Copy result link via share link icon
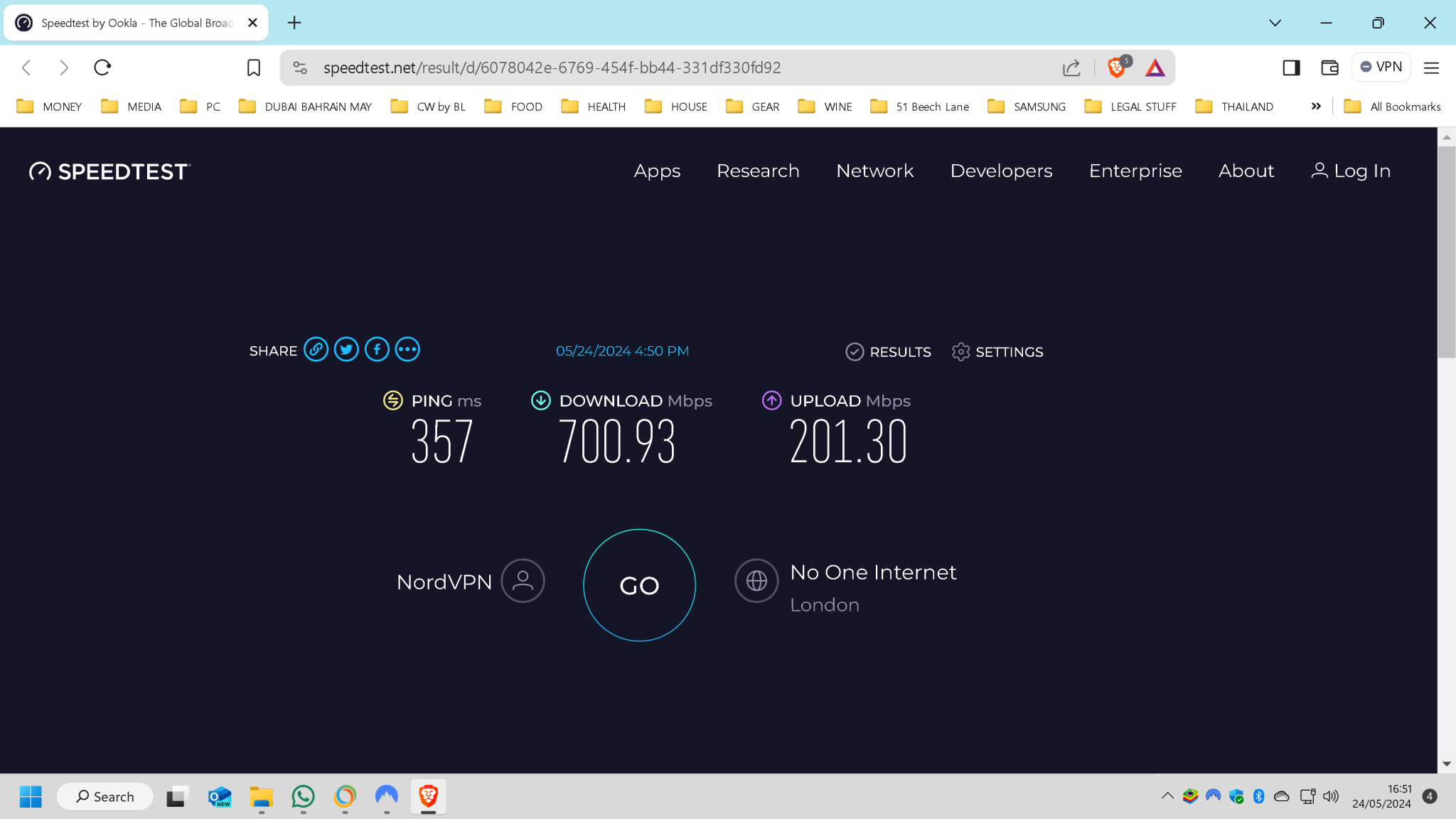 pos(316,350)
